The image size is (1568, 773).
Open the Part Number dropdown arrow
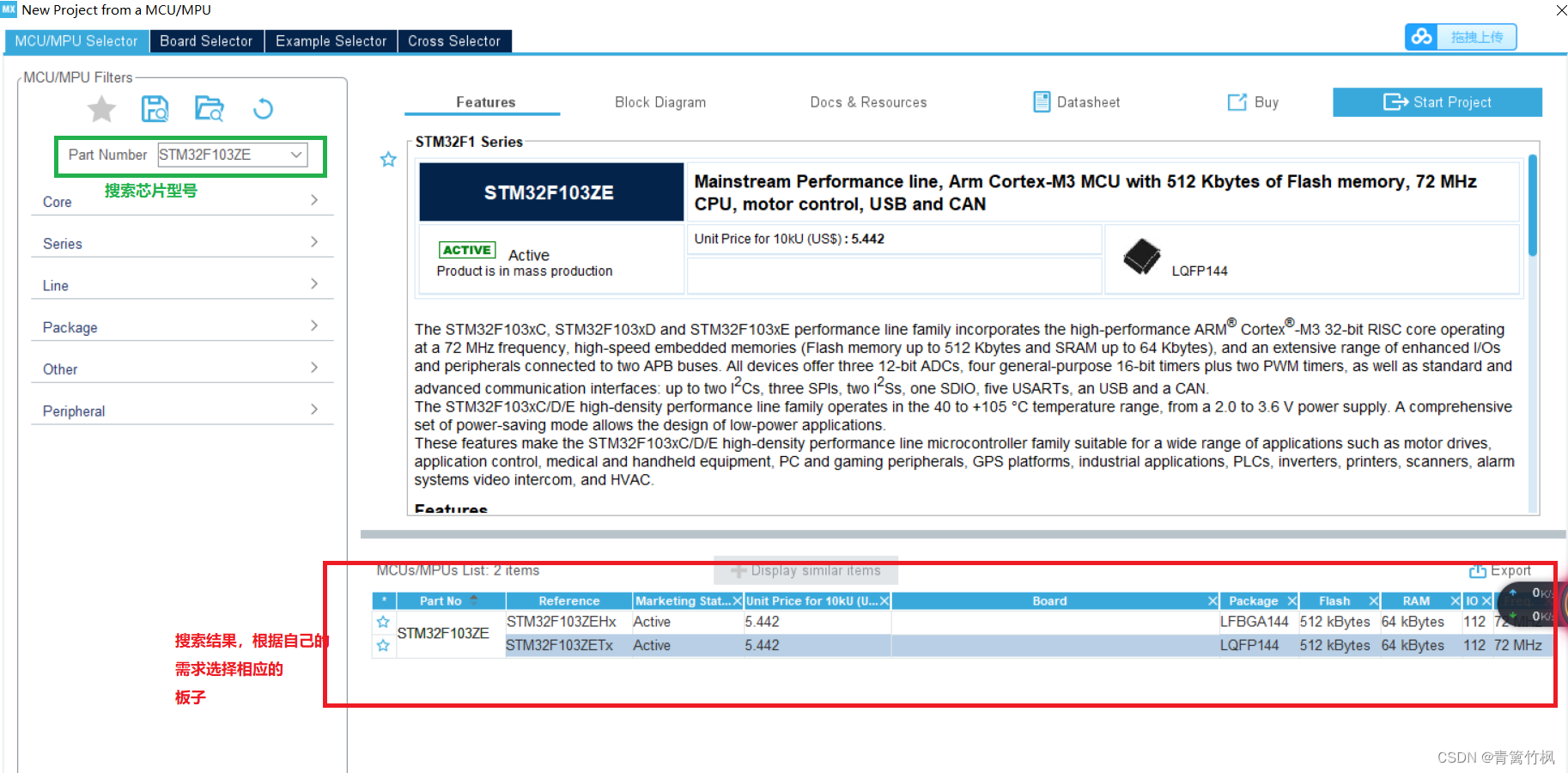pos(296,155)
